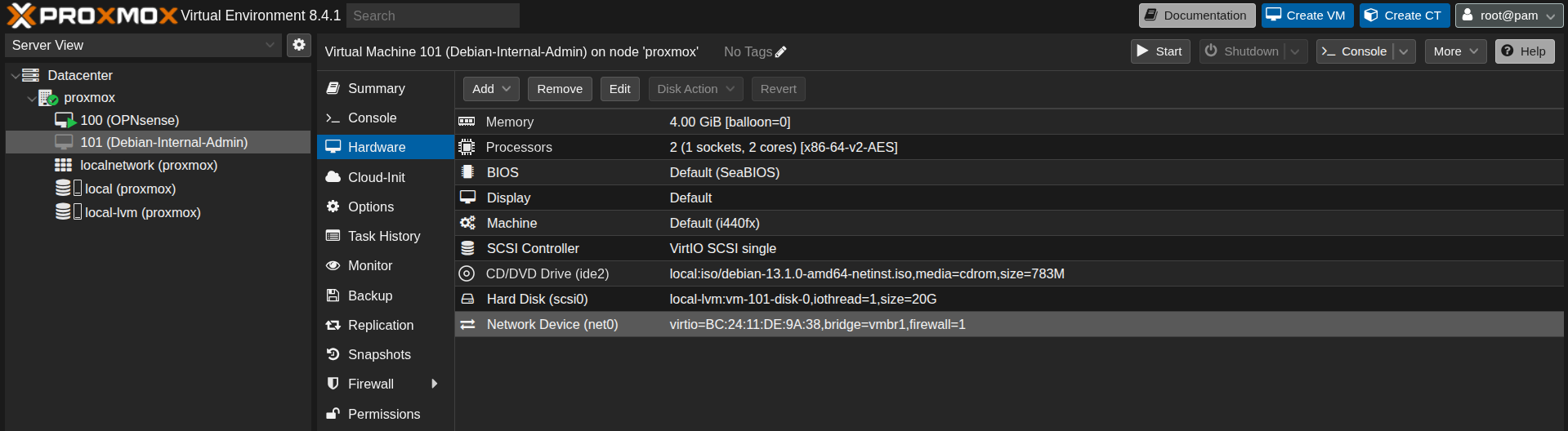1568x431 pixels.
Task: Expand the Firewall submenu arrow
Action: click(434, 384)
